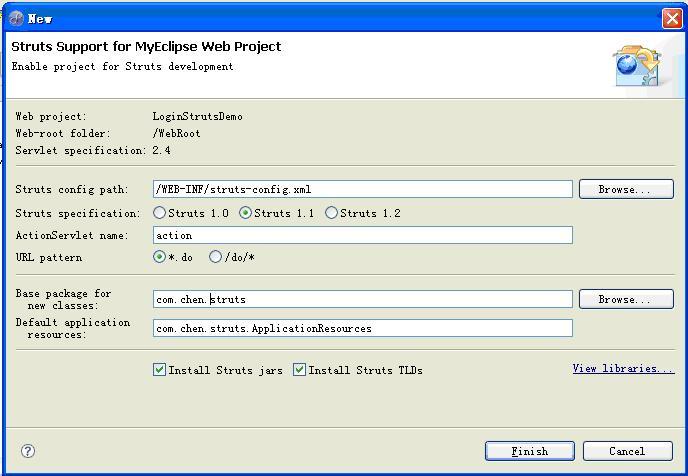Viewport: 688px width, 476px height.
Task: Click the ActionServlet name label
Action: pos(72,236)
